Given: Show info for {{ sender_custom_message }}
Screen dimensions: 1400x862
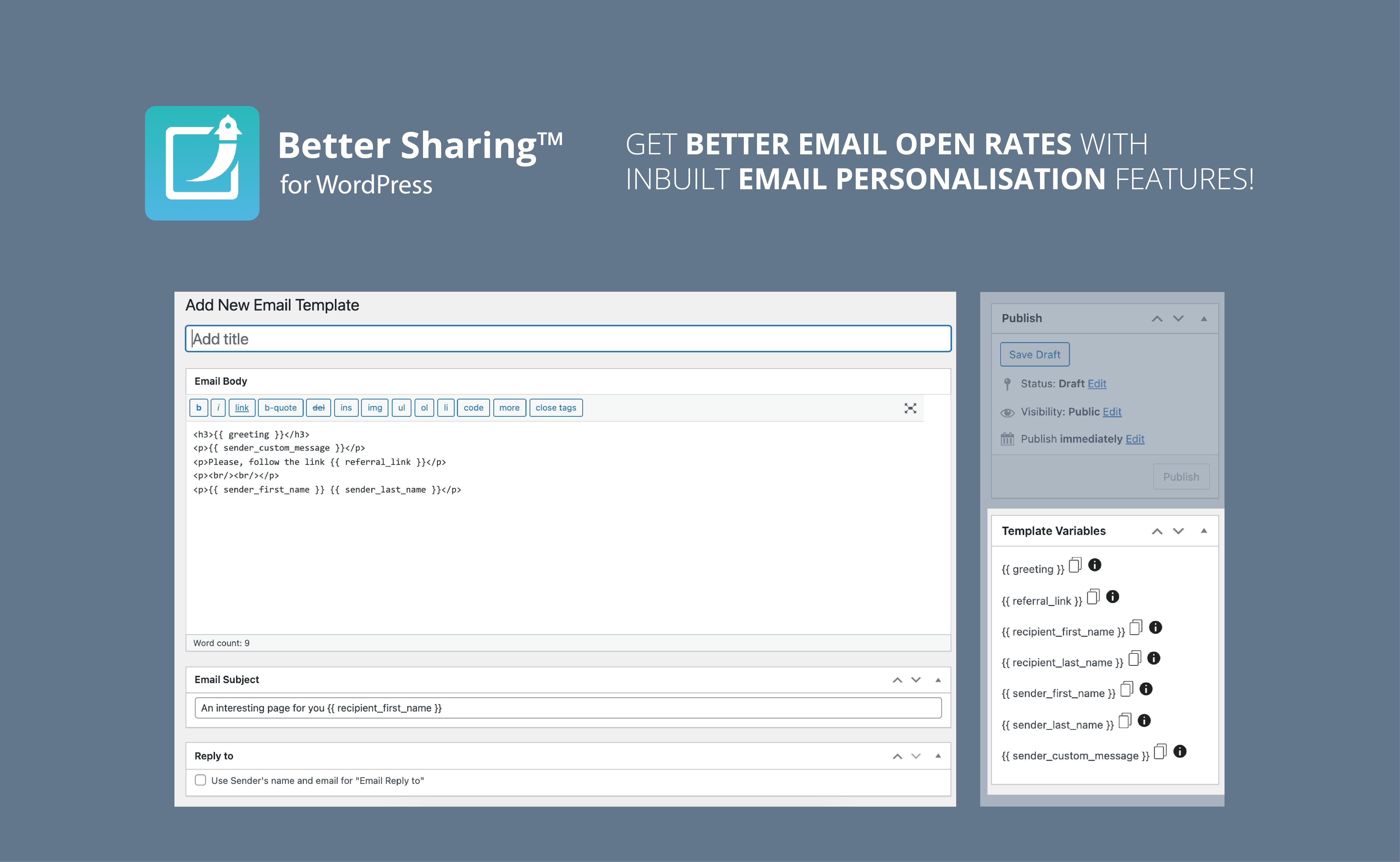Looking at the screenshot, I should (1180, 751).
